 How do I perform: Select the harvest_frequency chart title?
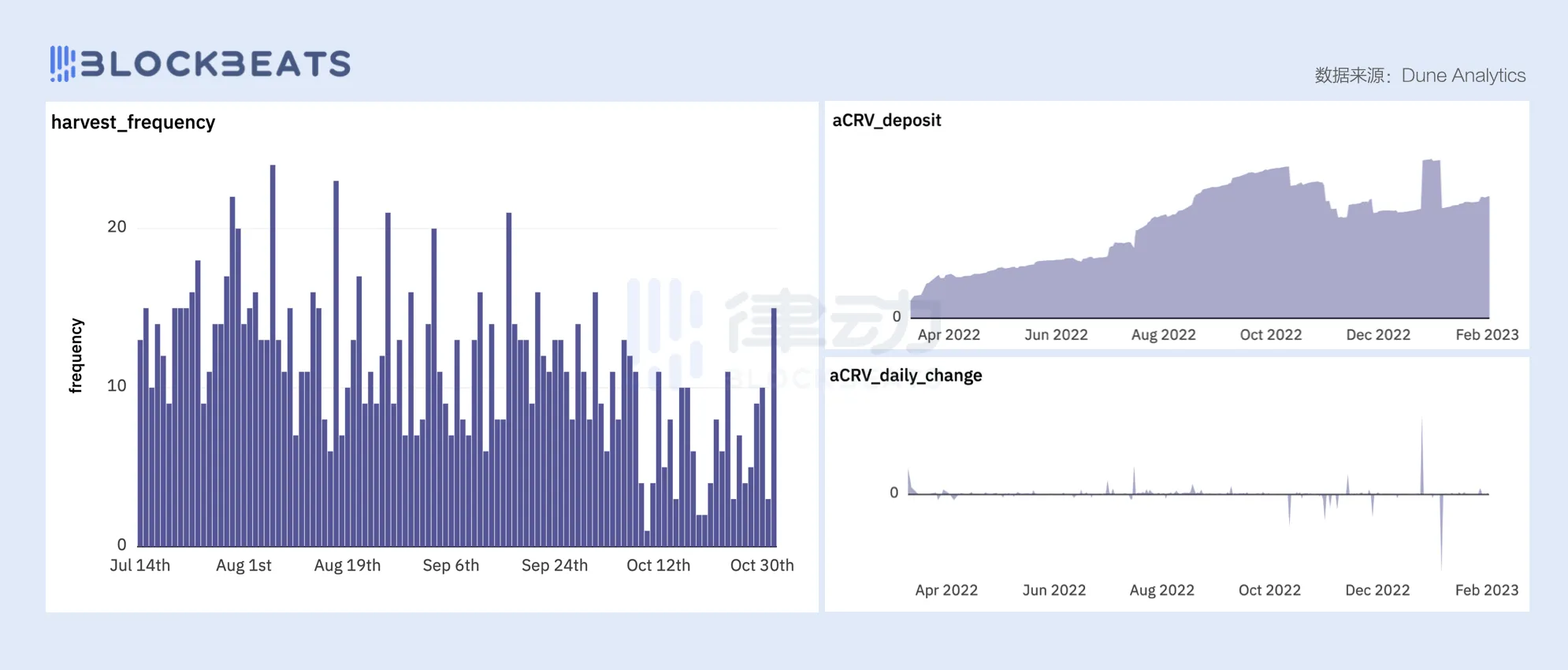[133, 122]
